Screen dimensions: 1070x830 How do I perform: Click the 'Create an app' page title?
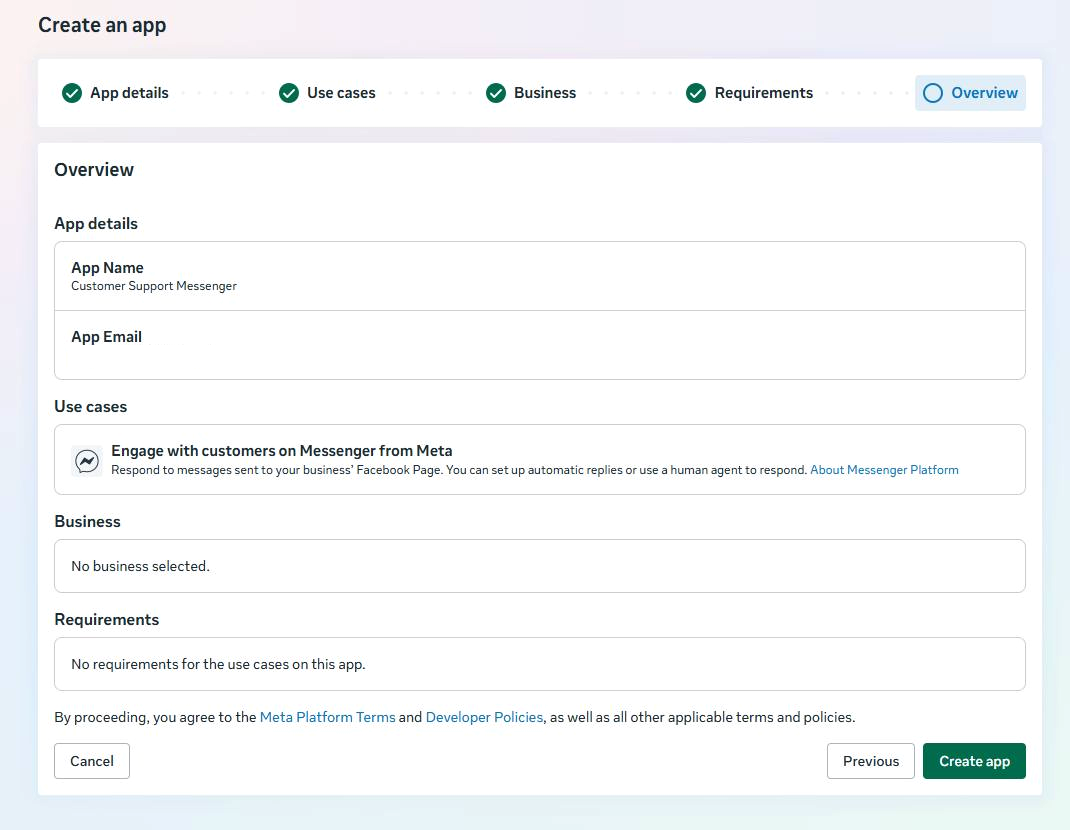coord(102,25)
